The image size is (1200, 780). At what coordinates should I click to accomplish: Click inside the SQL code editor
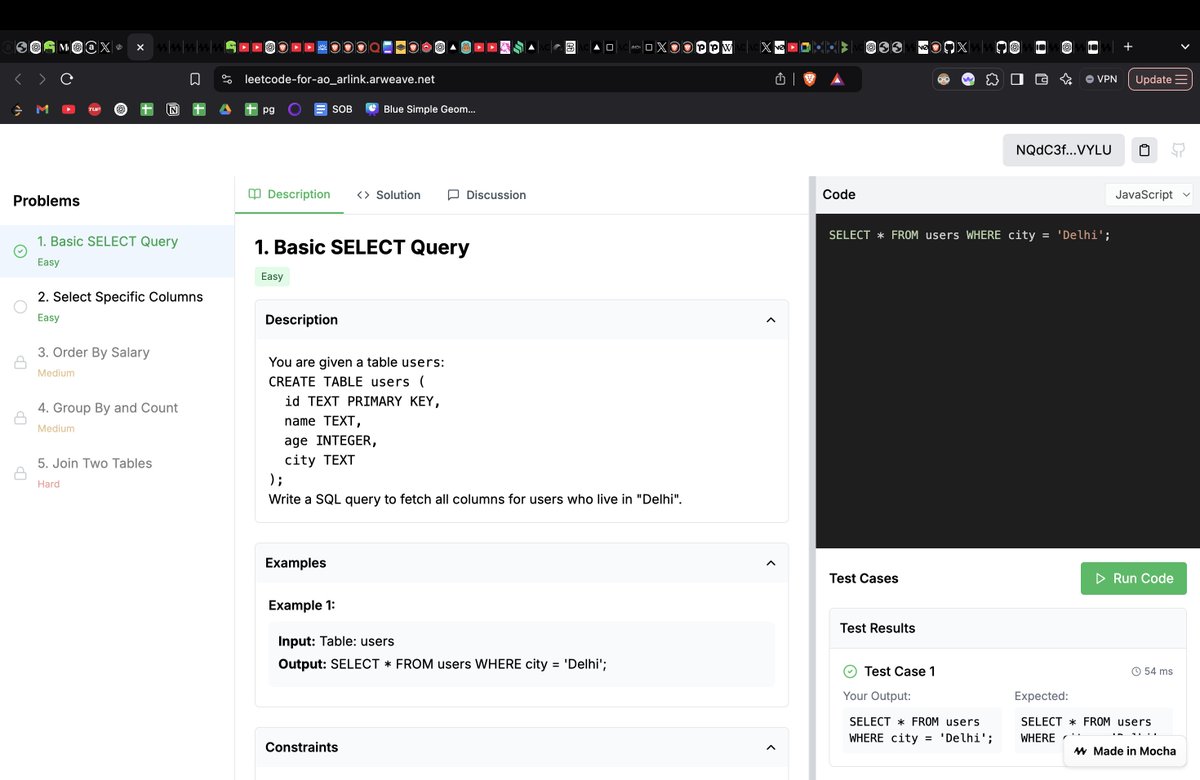tap(1008, 380)
